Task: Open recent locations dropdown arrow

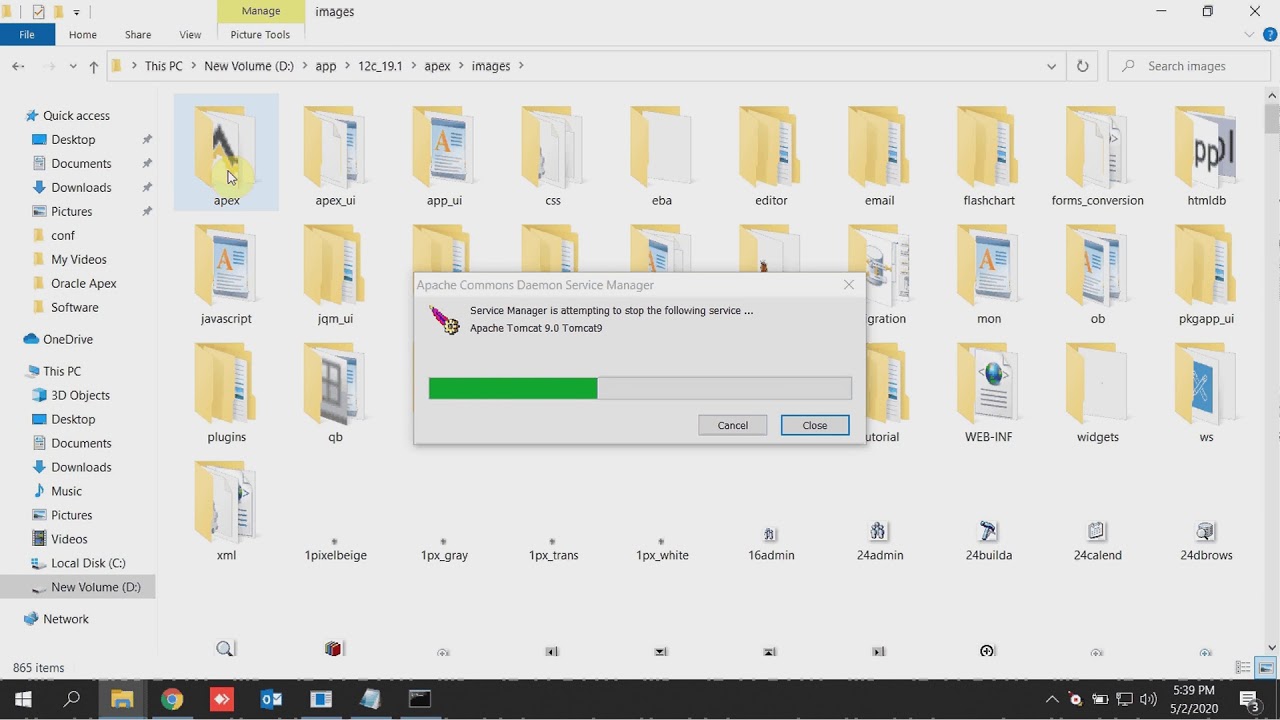Action: (73, 66)
